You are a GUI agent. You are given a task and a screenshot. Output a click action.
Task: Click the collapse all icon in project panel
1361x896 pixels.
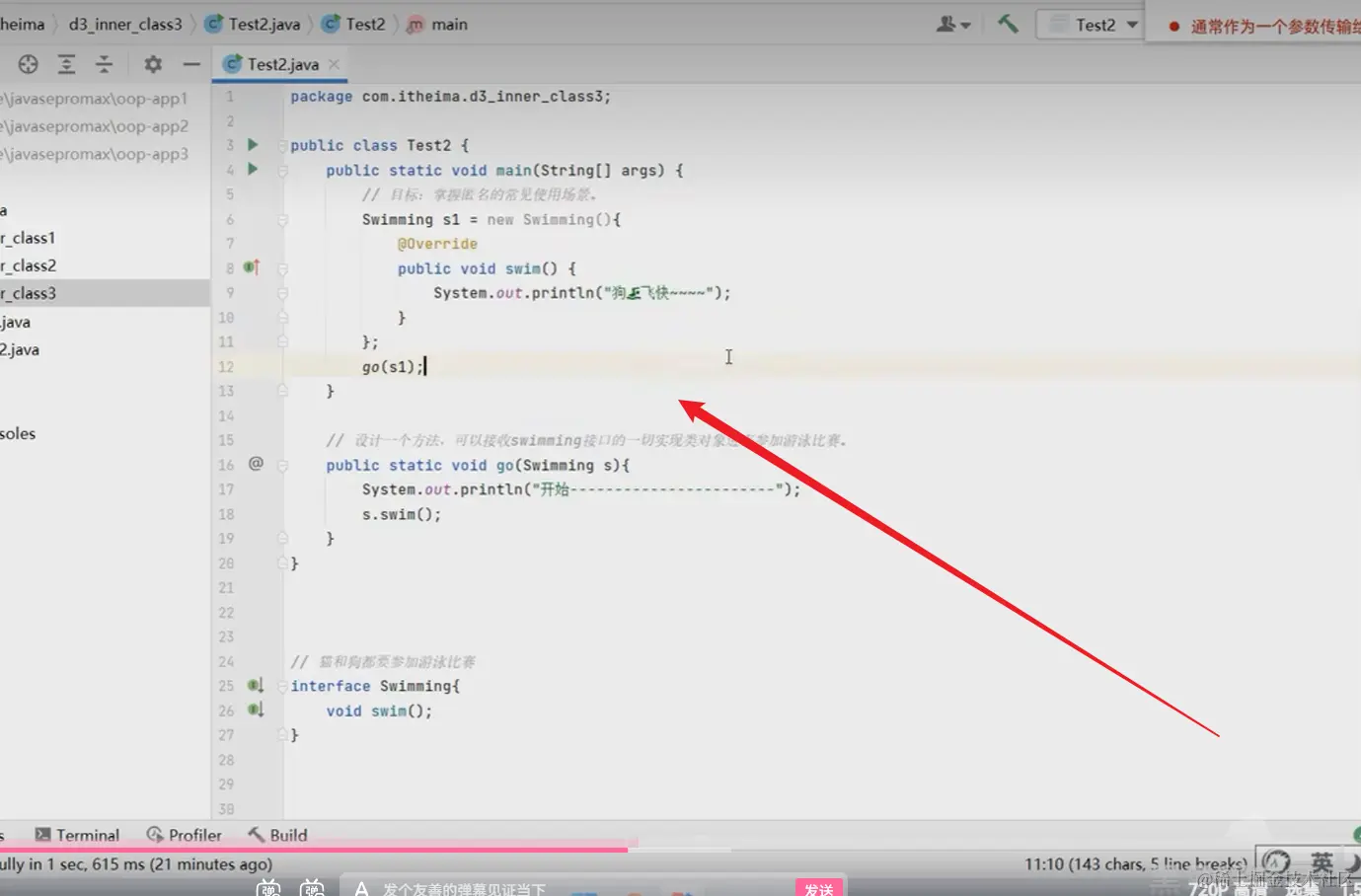pyautogui.click(x=104, y=64)
